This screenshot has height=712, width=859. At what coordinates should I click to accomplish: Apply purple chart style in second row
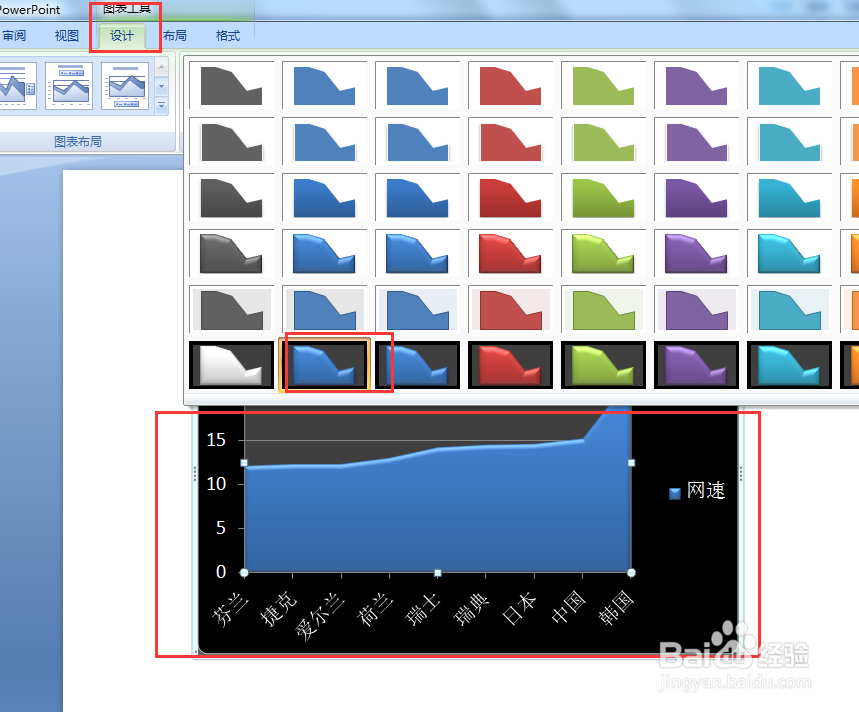coord(696,141)
